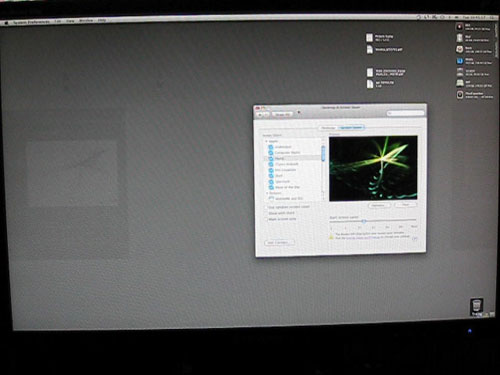The image size is (500, 375).
Task: Open the Trash on the desktop
Action: (477, 307)
